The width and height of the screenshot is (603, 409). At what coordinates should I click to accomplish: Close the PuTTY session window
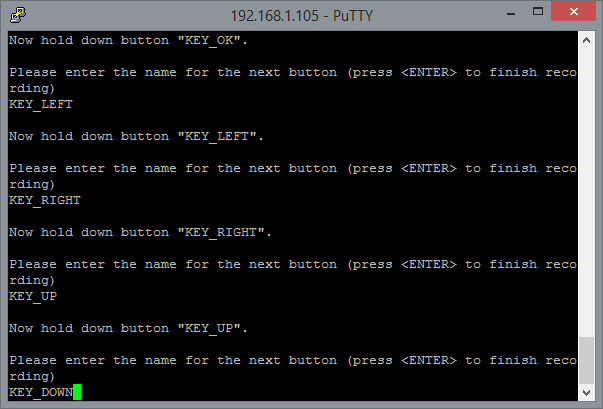pyautogui.click(x=573, y=12)
